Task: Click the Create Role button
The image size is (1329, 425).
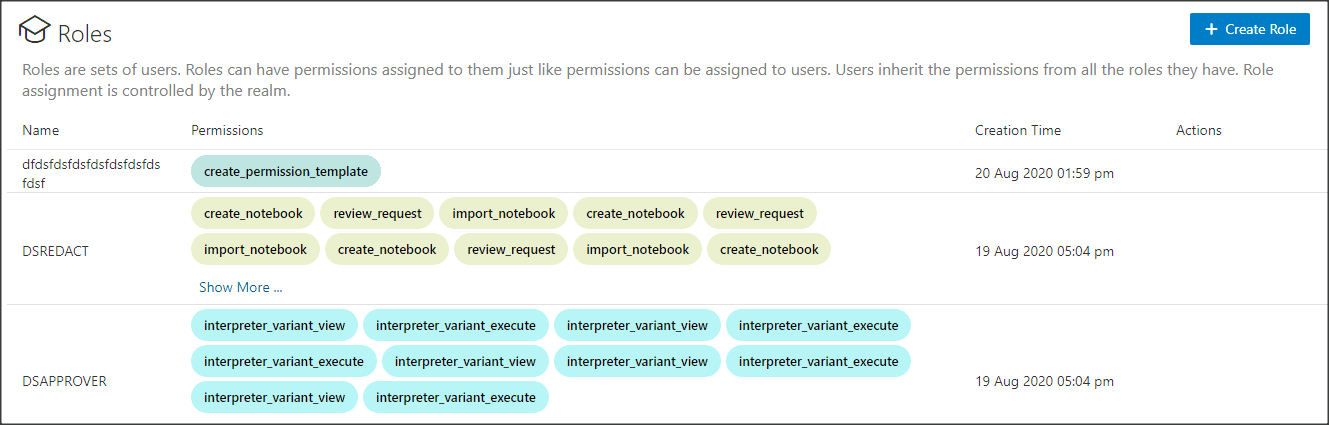Action: pyautogui.click(x=1249, y=29)
